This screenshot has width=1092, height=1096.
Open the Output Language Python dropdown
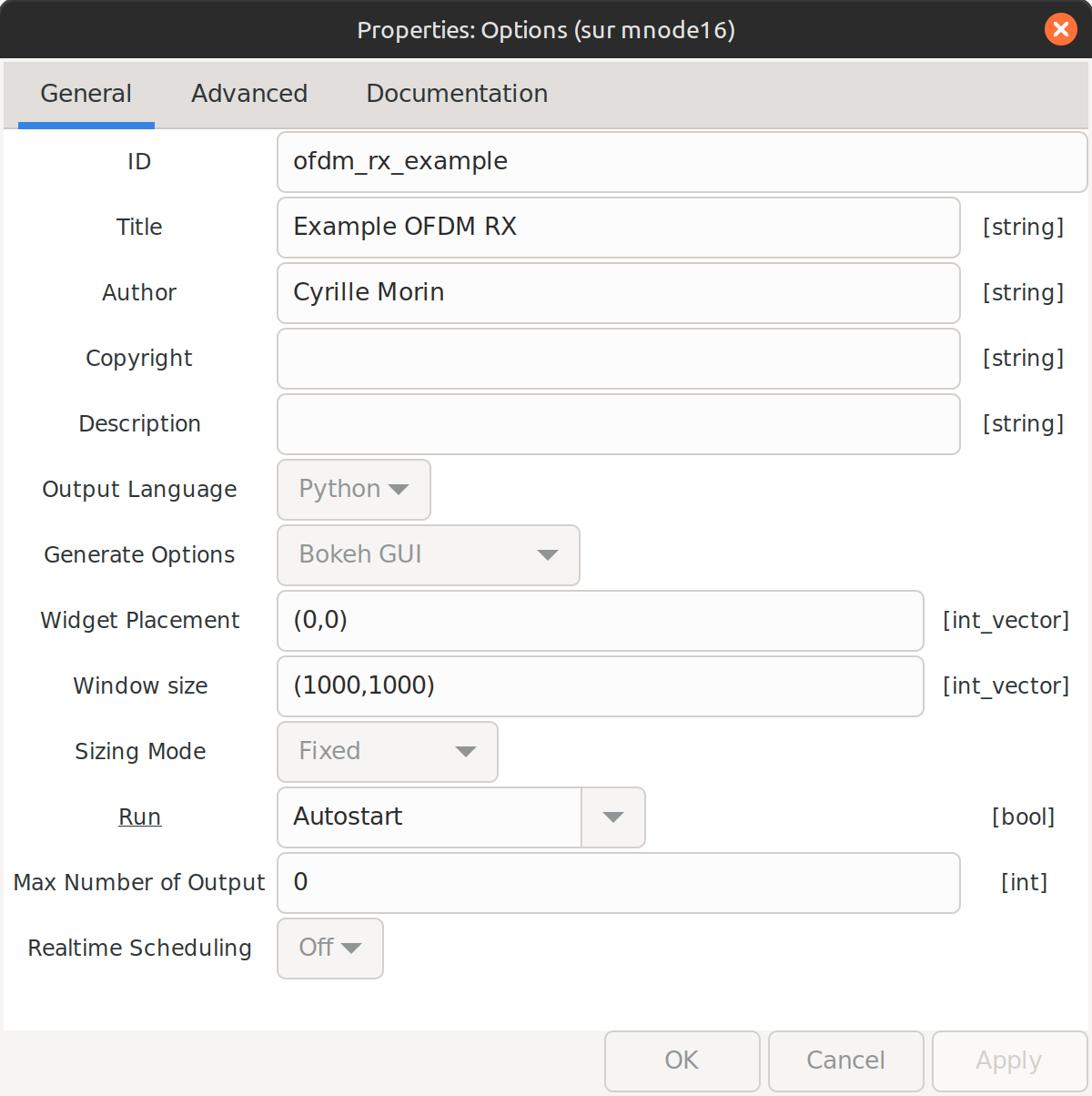[x=353, y=490]
